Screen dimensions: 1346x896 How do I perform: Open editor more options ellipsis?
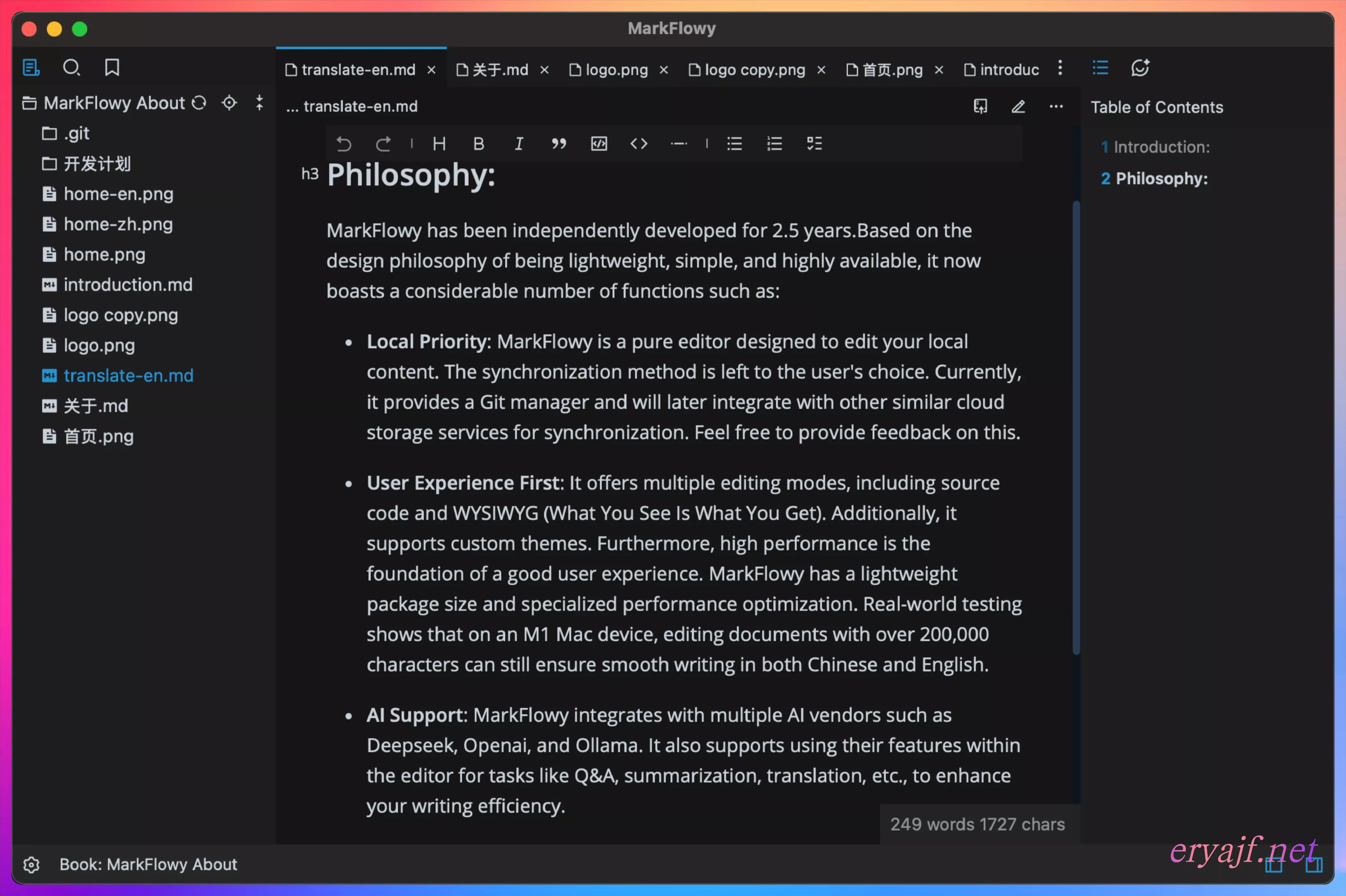[1056, 106]
